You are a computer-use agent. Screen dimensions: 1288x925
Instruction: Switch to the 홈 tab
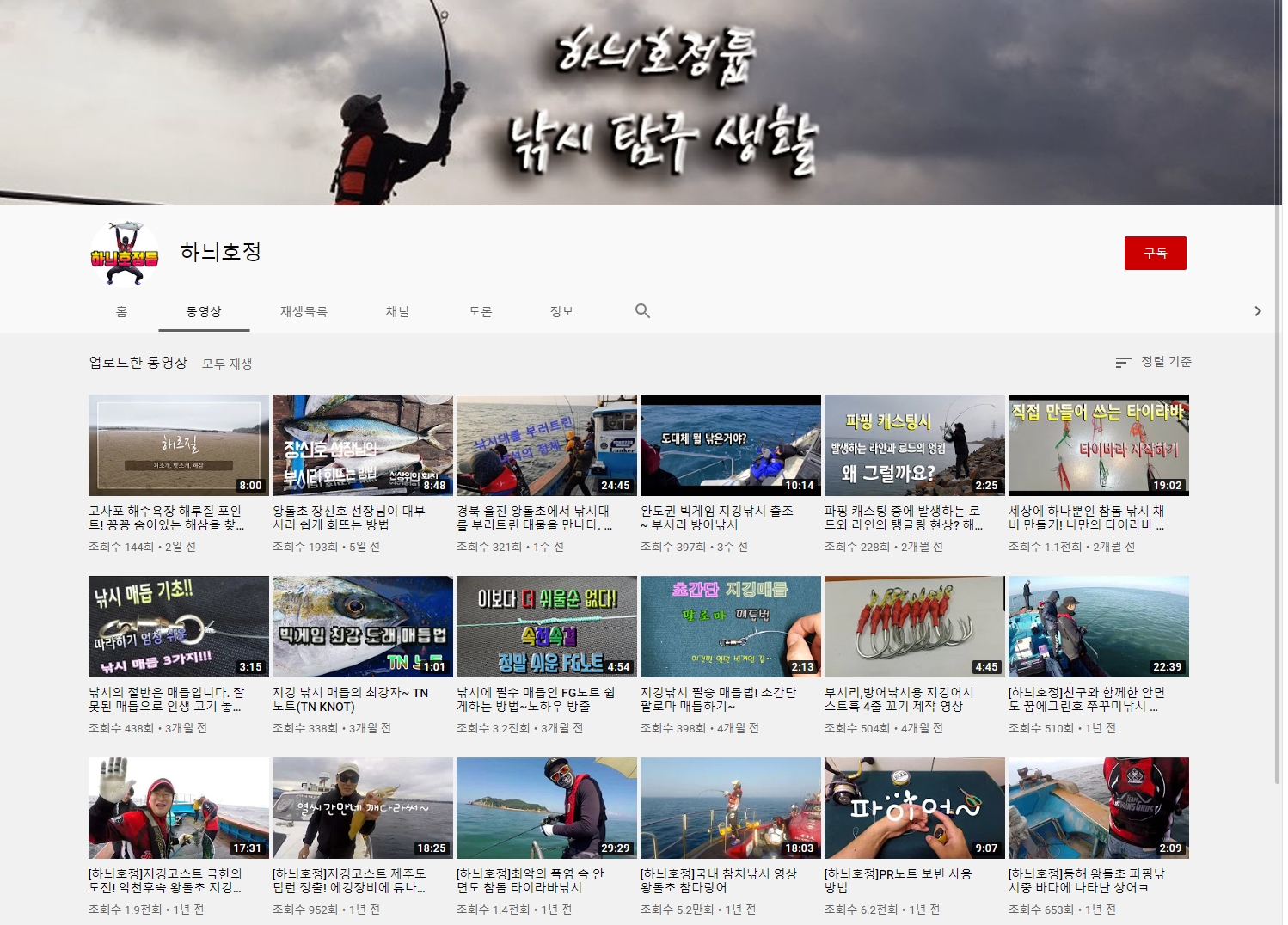121,311
